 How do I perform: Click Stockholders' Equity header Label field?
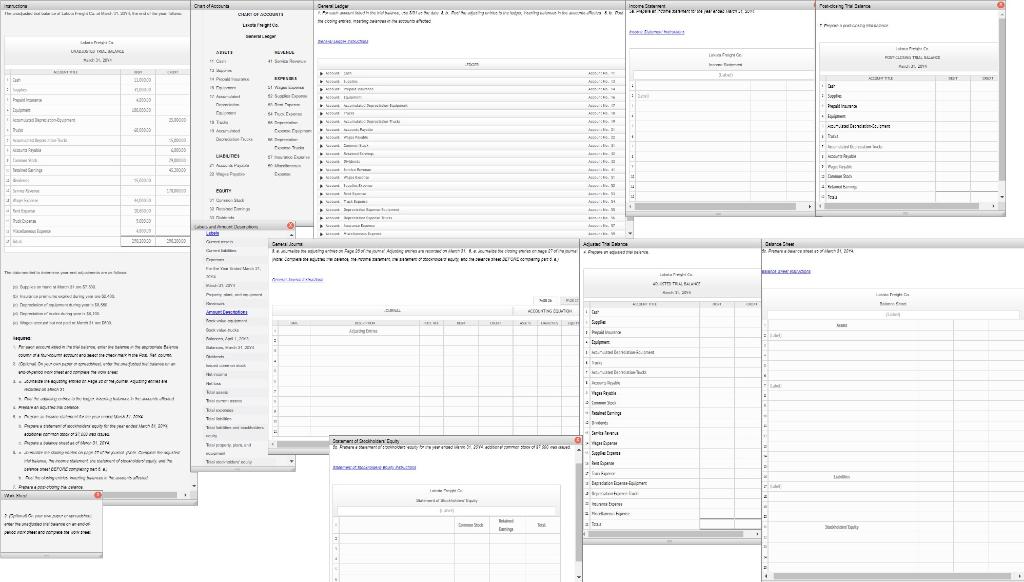tap(447, 511)
